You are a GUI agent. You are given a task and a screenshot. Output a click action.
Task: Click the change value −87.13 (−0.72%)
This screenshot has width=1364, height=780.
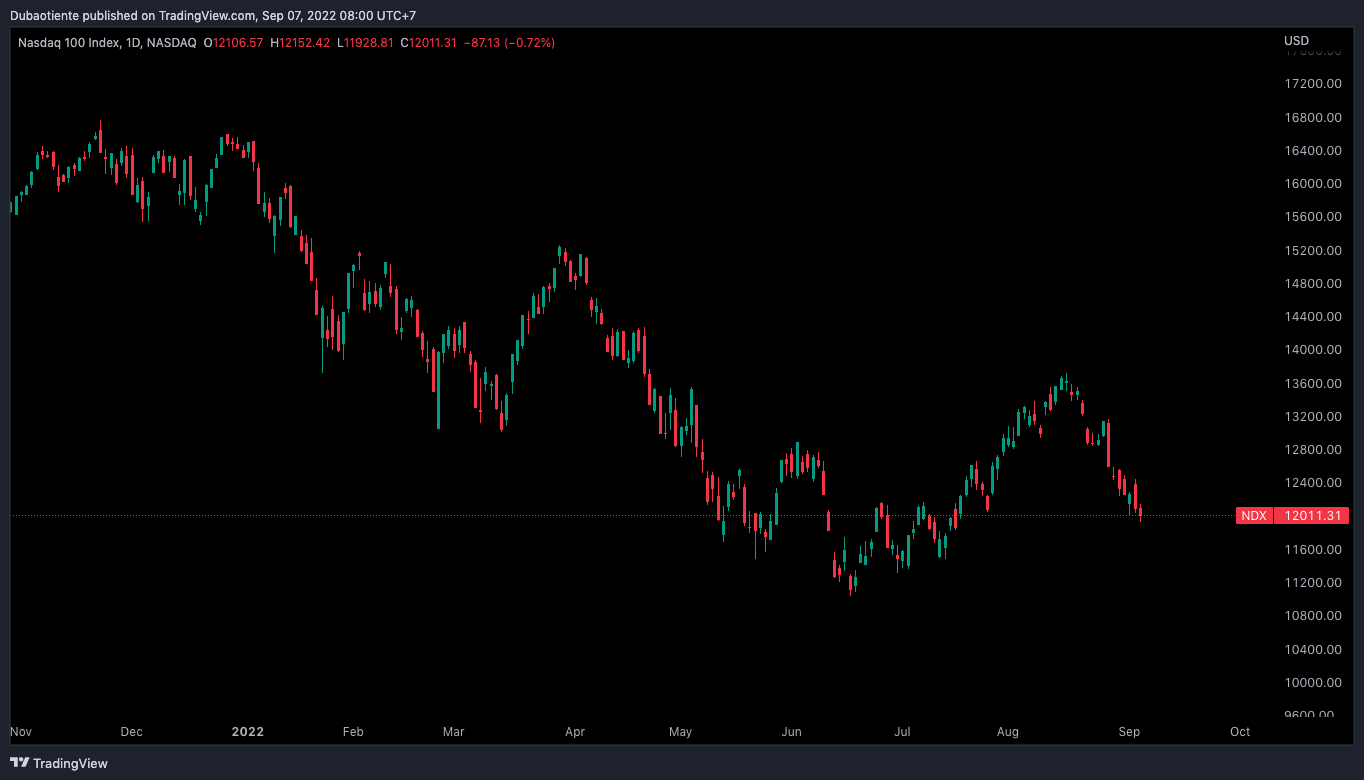(x=510, y=43)
